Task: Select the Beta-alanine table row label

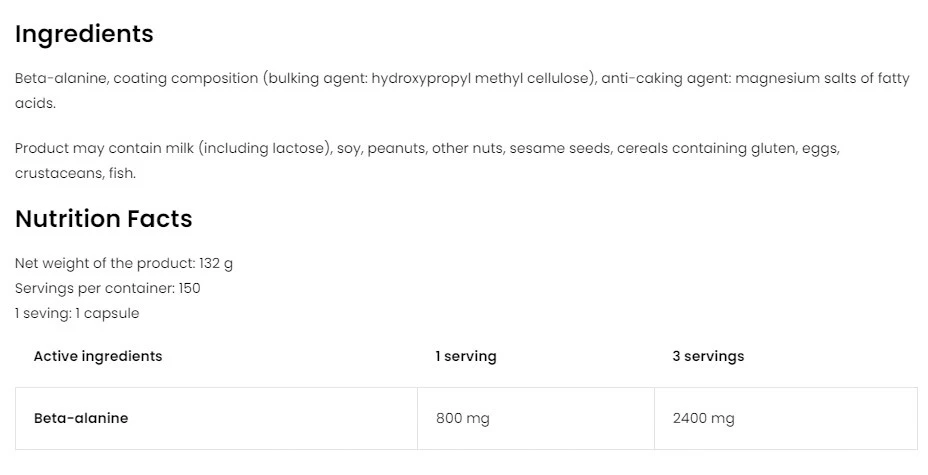Action: tap(81, 418)
